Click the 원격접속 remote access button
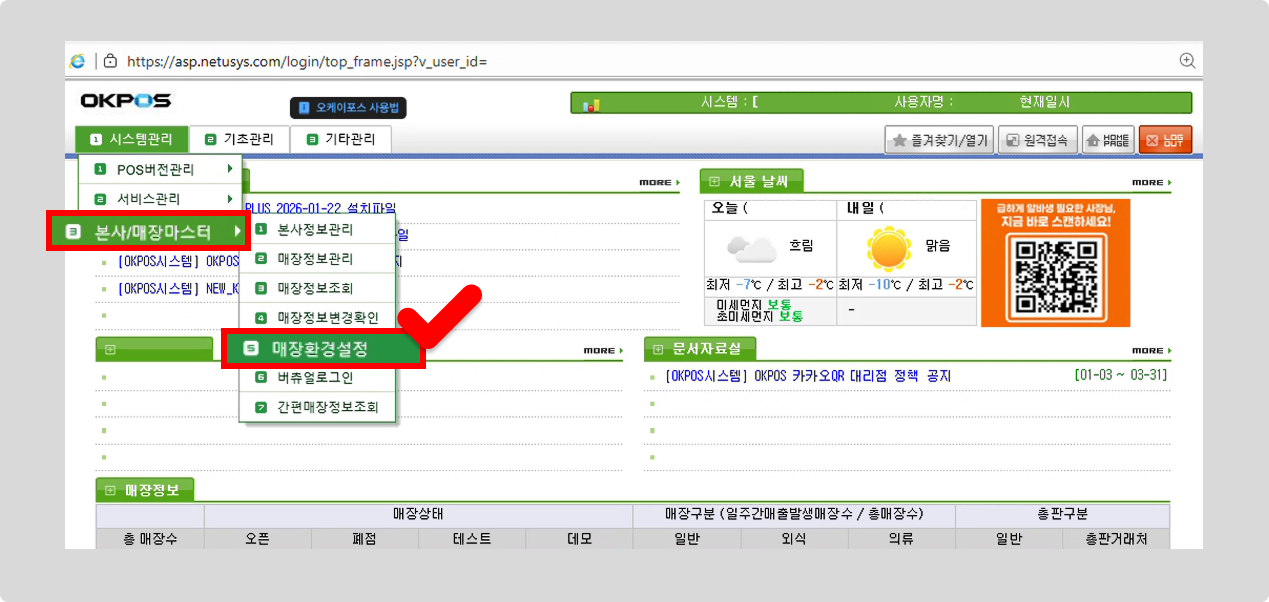The height and width of the screenshot is (602, 1269). tap(1037, 141)
